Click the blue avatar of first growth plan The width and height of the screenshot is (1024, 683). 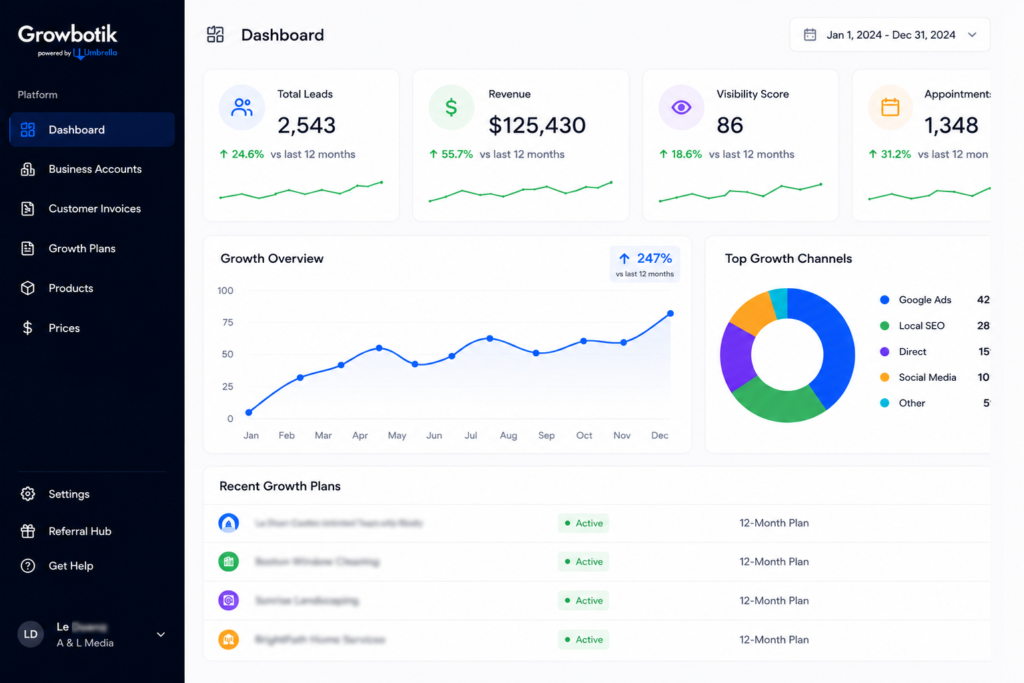[x=229, y=523]
